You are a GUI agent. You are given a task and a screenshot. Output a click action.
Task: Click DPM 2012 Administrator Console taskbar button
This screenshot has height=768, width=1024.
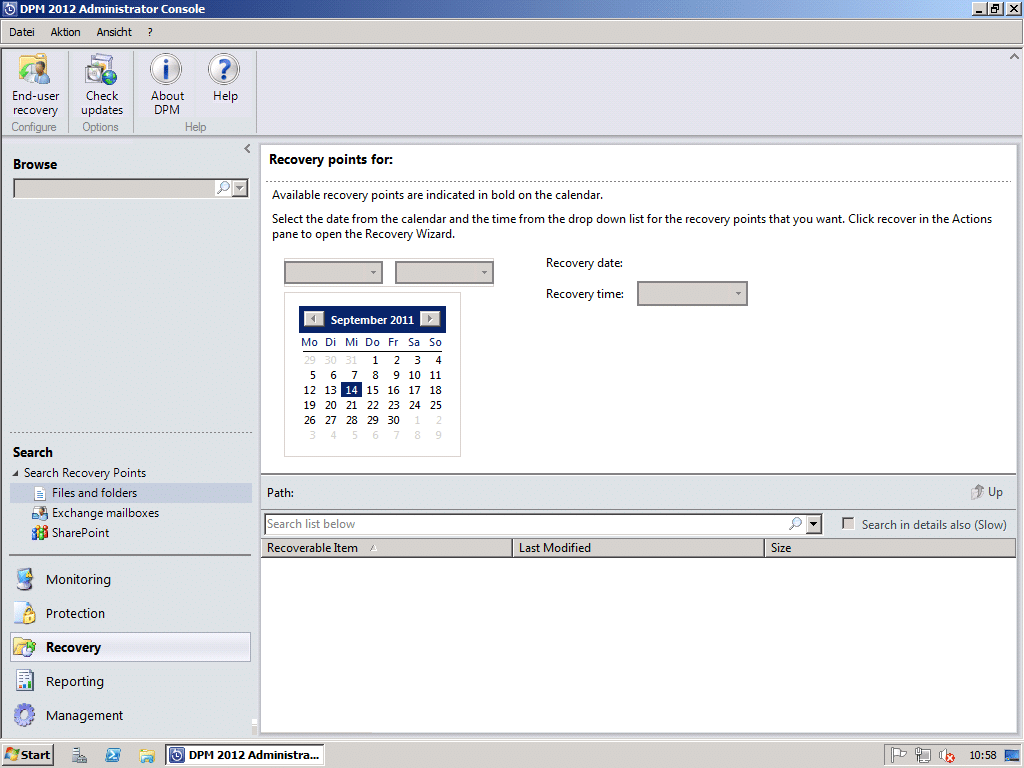(x=245, y=755)
